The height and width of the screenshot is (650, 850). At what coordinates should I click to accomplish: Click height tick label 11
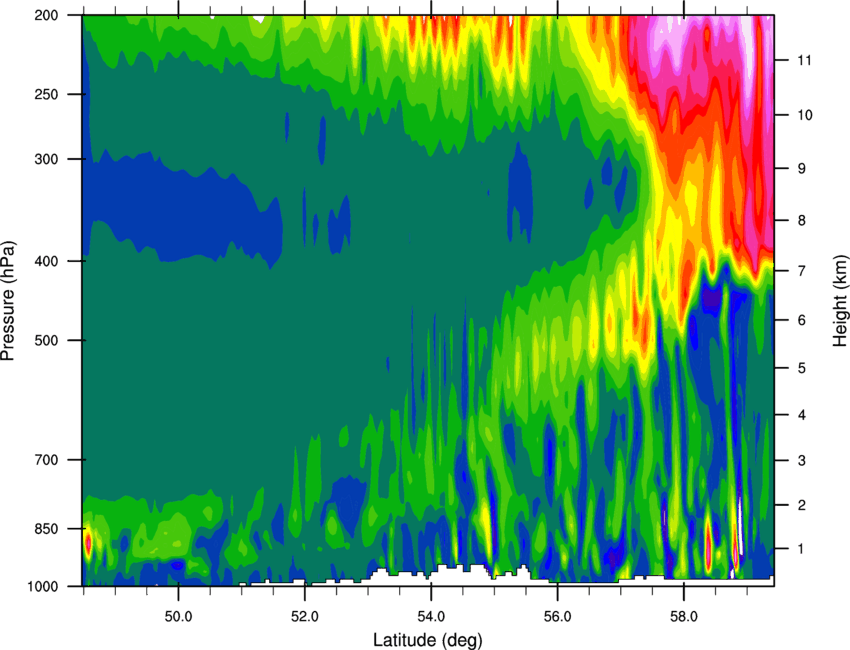point(804,60)
